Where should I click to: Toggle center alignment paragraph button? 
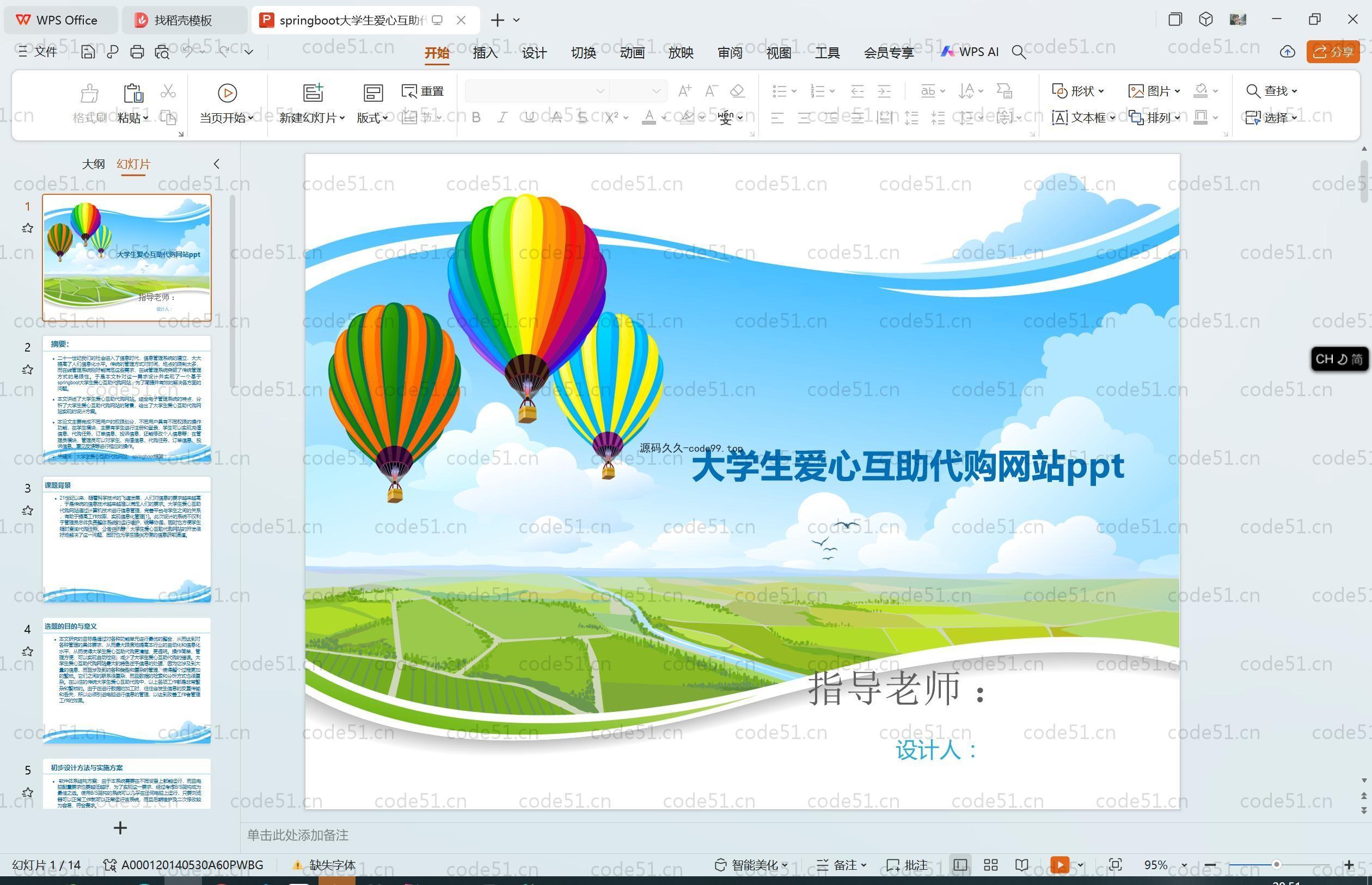pos(804,119)
